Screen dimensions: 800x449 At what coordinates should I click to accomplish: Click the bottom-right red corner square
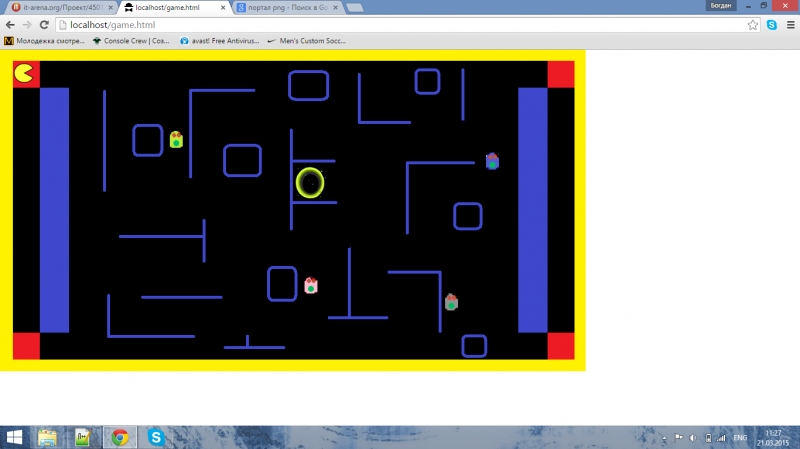pyautogui.click(x=561, y=346)
